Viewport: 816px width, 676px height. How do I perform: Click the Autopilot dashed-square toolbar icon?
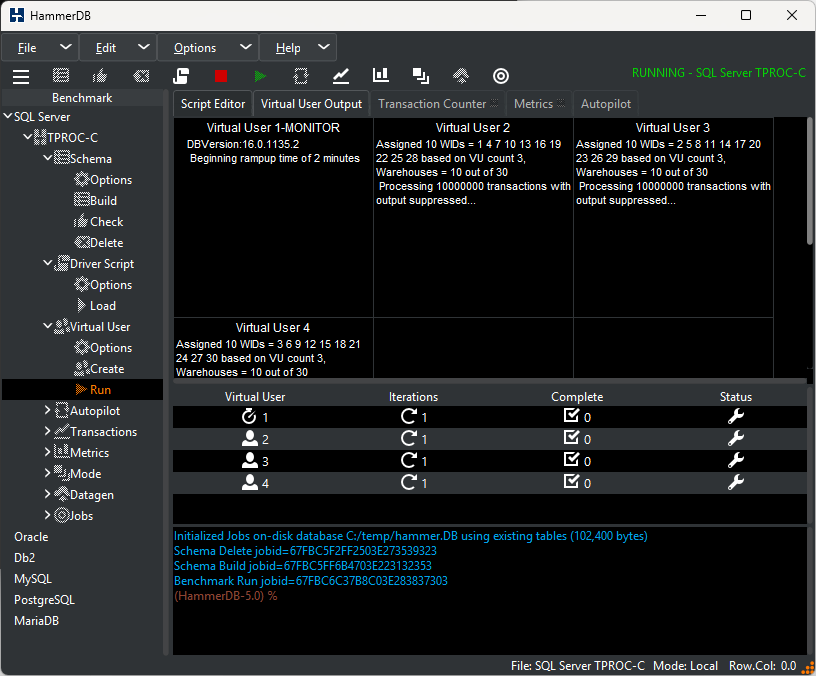(301, 76)
